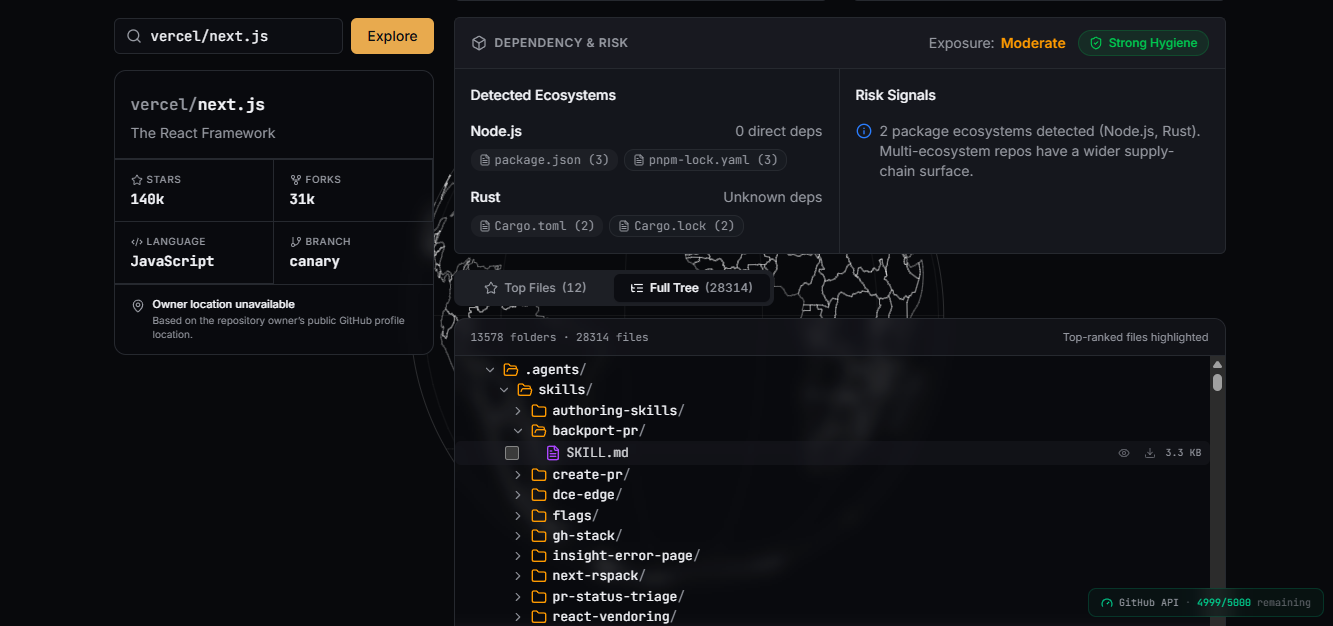This screenshot has height=626, width=1333.
Task: Select the react-vendoring/ folder name
Action: pyautogui.click(x=614, y=617)
